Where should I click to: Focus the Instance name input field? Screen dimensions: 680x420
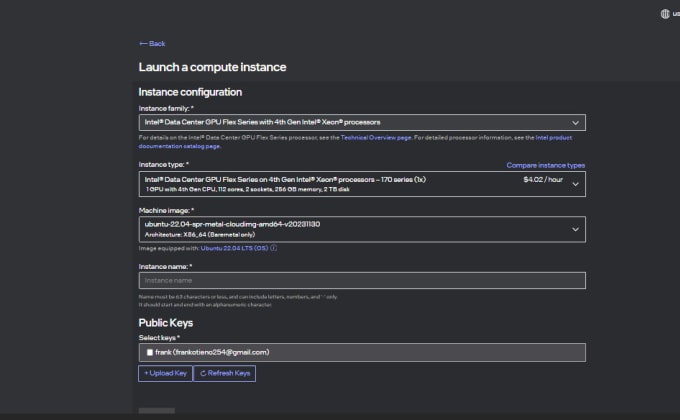(x=362, y=280)
